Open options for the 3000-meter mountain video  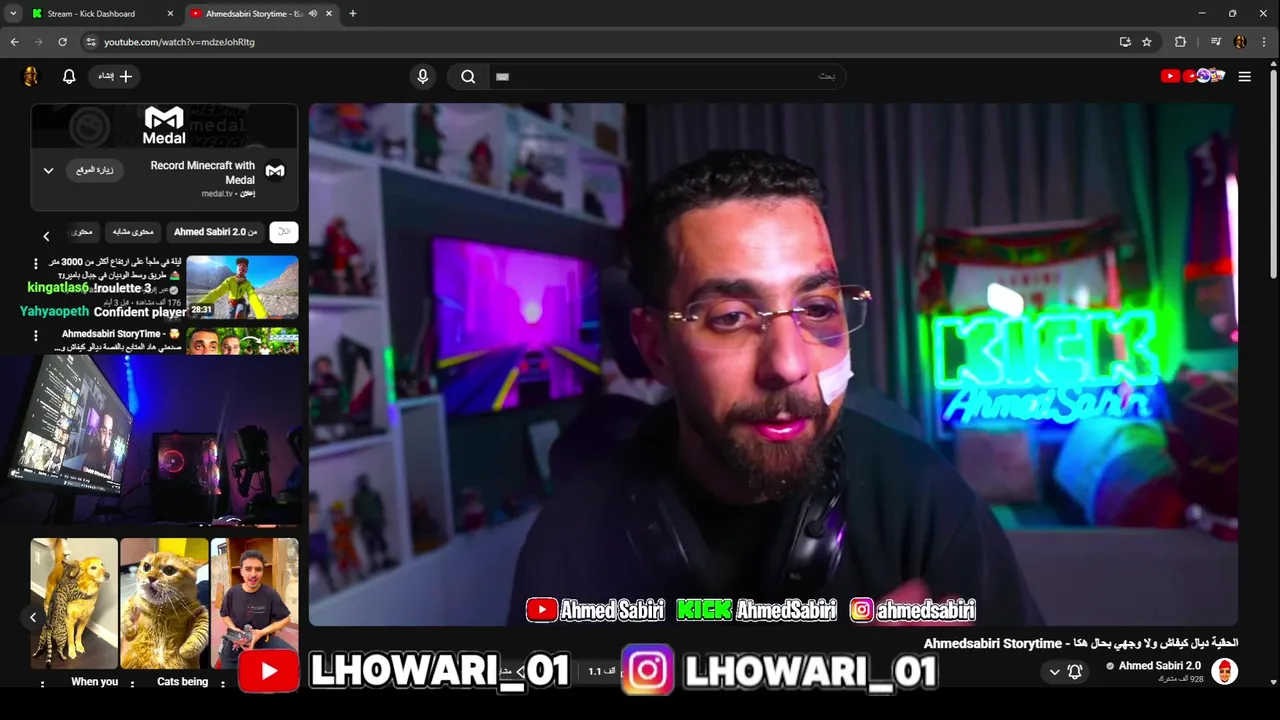[x=36, y=264]
